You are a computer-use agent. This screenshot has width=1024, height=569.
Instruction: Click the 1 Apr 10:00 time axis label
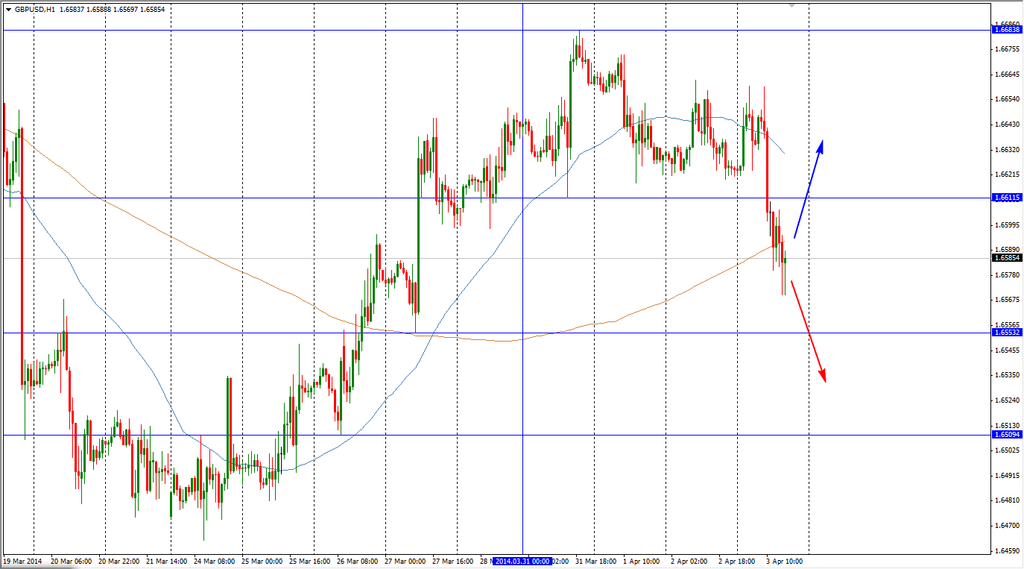tap(641, 561)
